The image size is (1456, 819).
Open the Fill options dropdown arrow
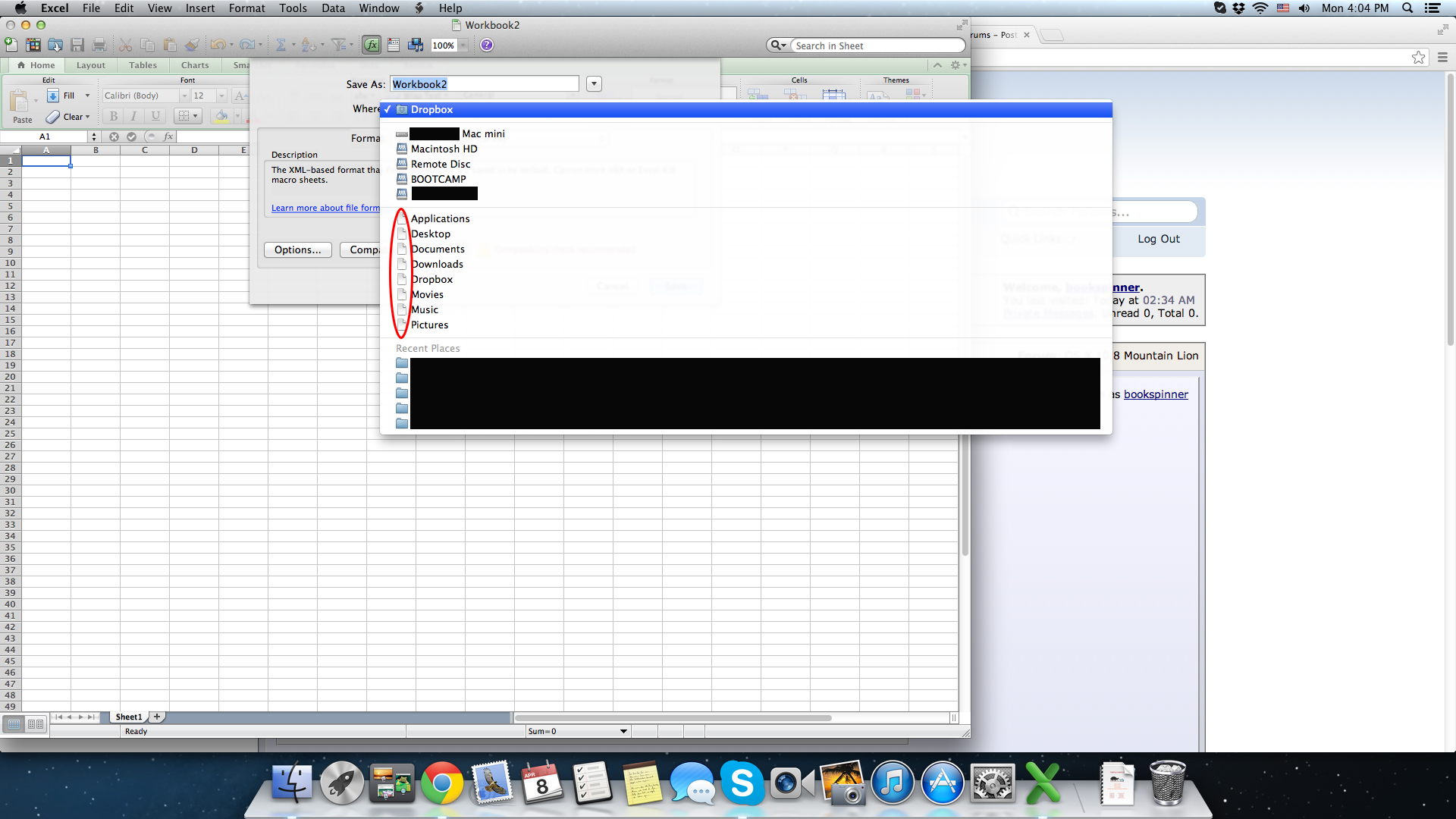(x=87, y=96)
